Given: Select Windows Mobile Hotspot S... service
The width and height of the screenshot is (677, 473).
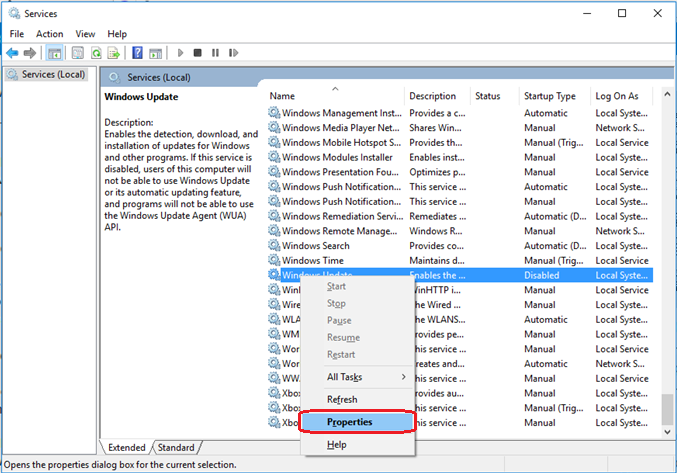Looking at the screenshot, I should pos(342,142).
